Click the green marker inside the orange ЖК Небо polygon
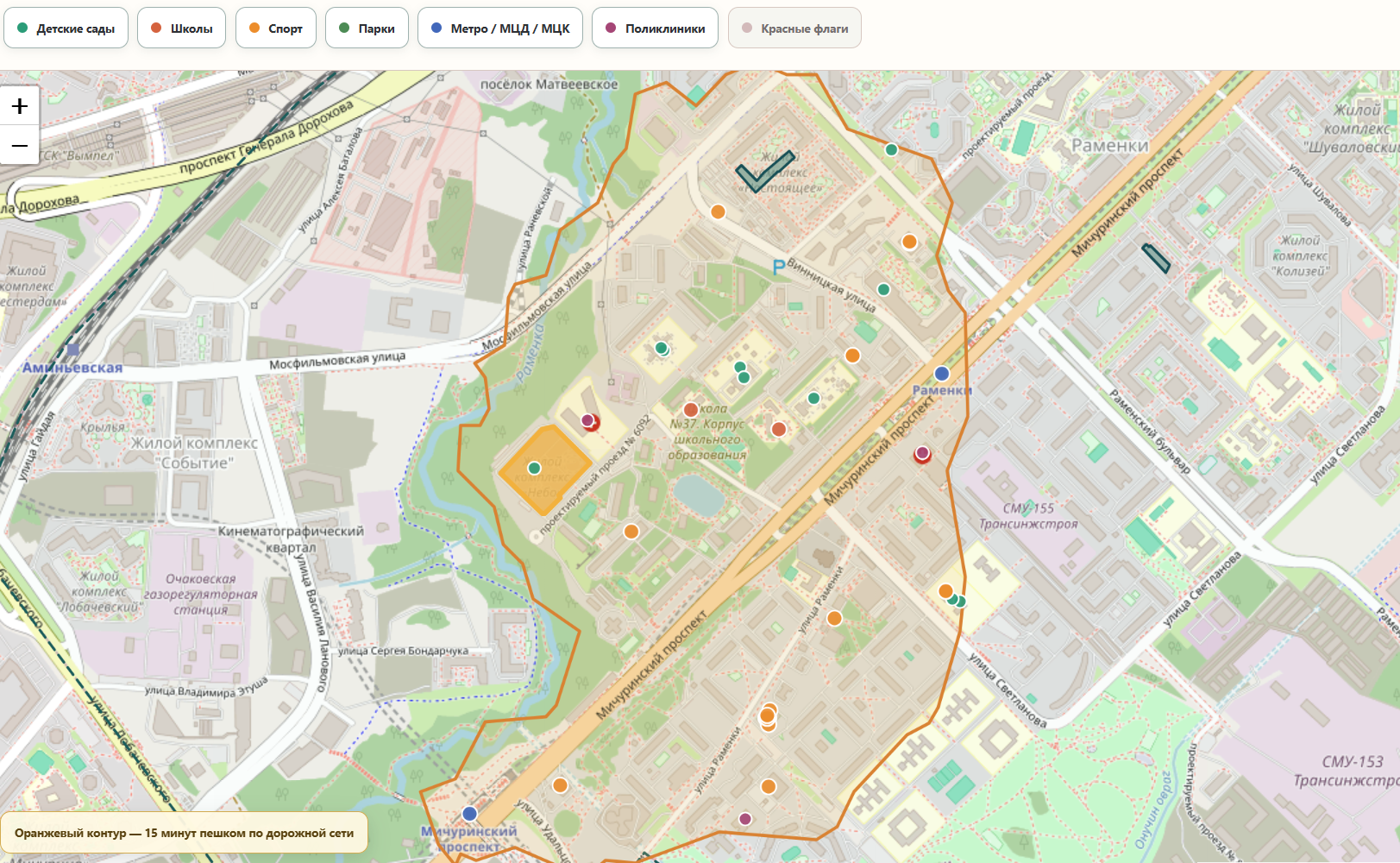 (x=534, y=469)
